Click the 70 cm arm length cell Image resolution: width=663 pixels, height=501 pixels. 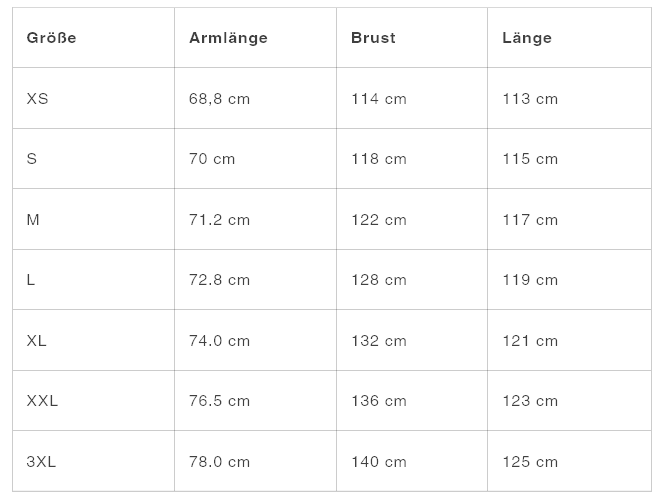[212, 159]
